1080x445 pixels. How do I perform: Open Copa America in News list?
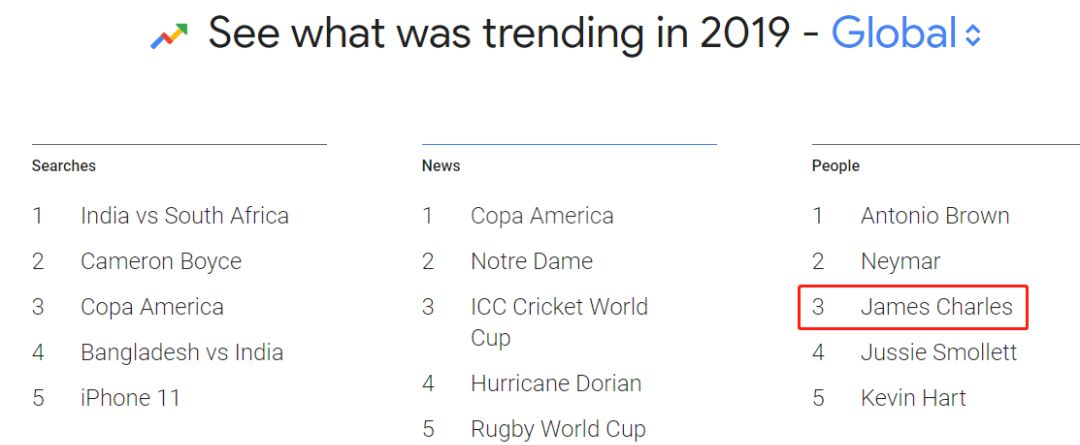(542, 216)
